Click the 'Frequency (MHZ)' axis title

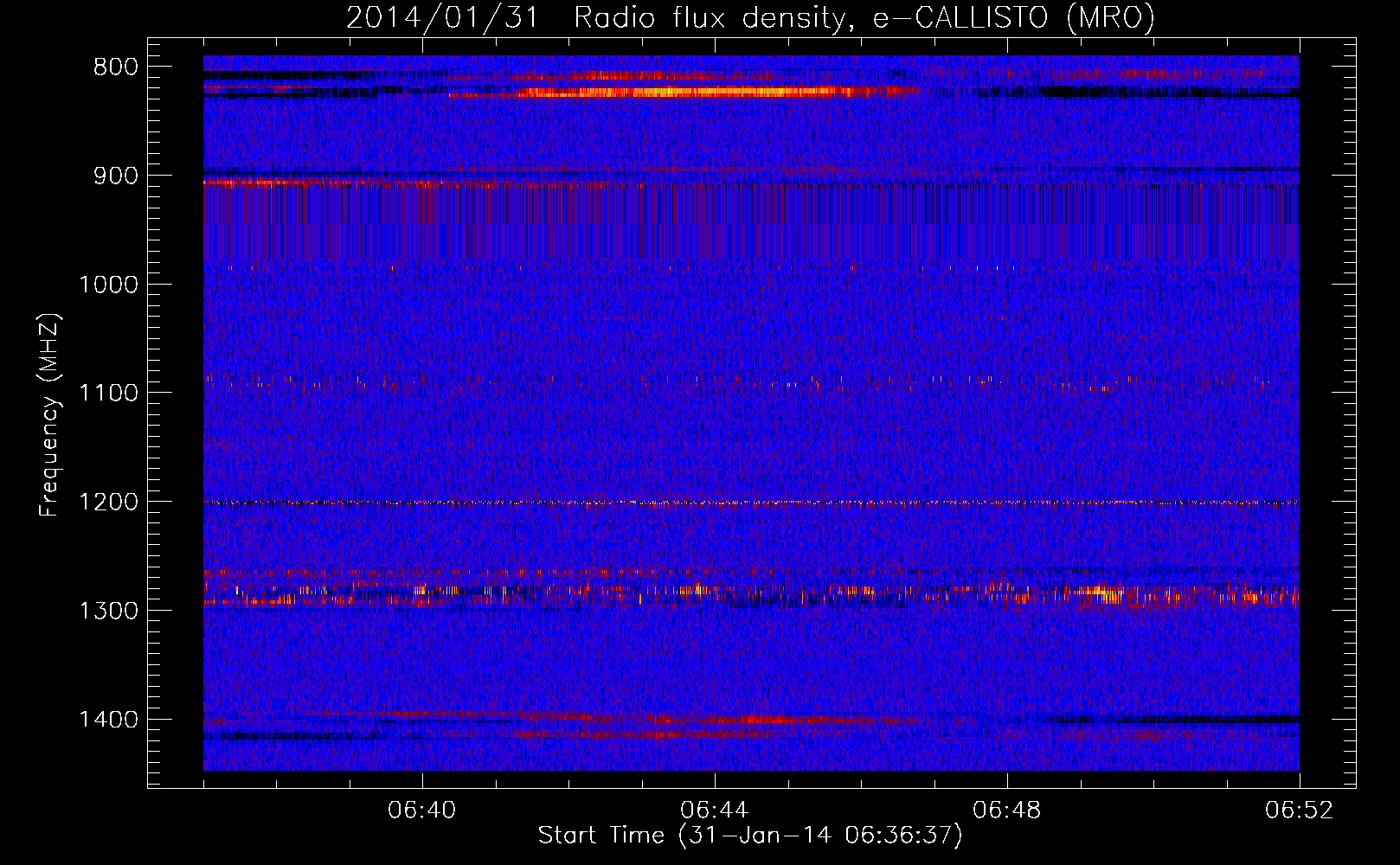49,415
